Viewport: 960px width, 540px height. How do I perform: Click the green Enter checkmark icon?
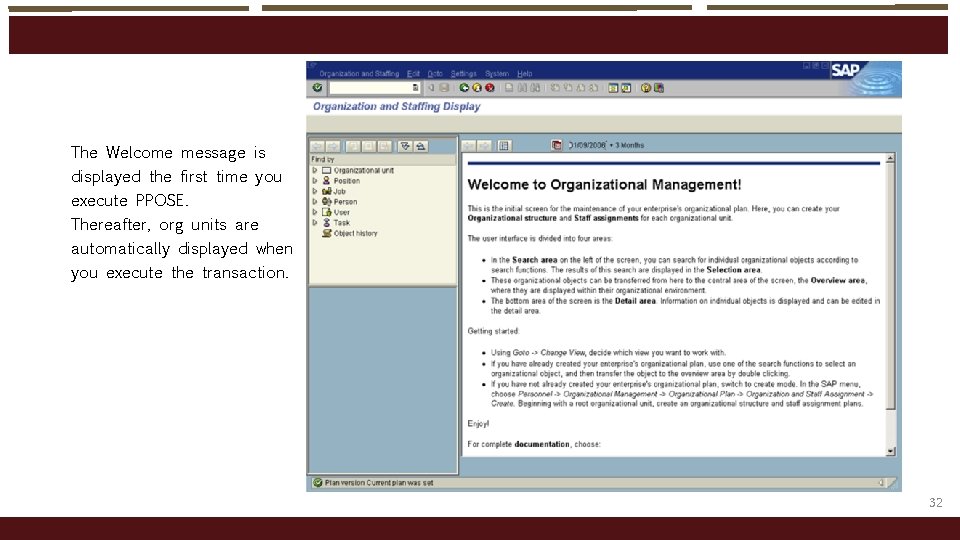click(317, 88)
